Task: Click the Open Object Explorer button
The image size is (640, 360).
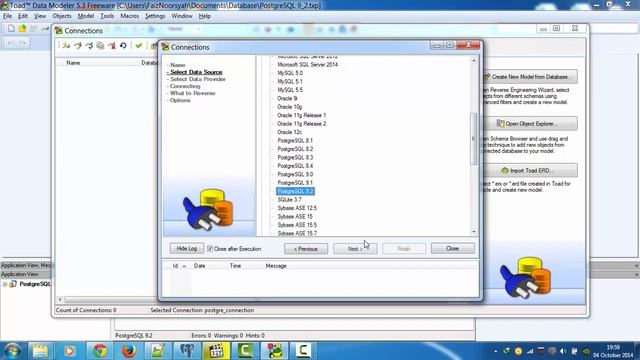Action: [x=530, y=123]
